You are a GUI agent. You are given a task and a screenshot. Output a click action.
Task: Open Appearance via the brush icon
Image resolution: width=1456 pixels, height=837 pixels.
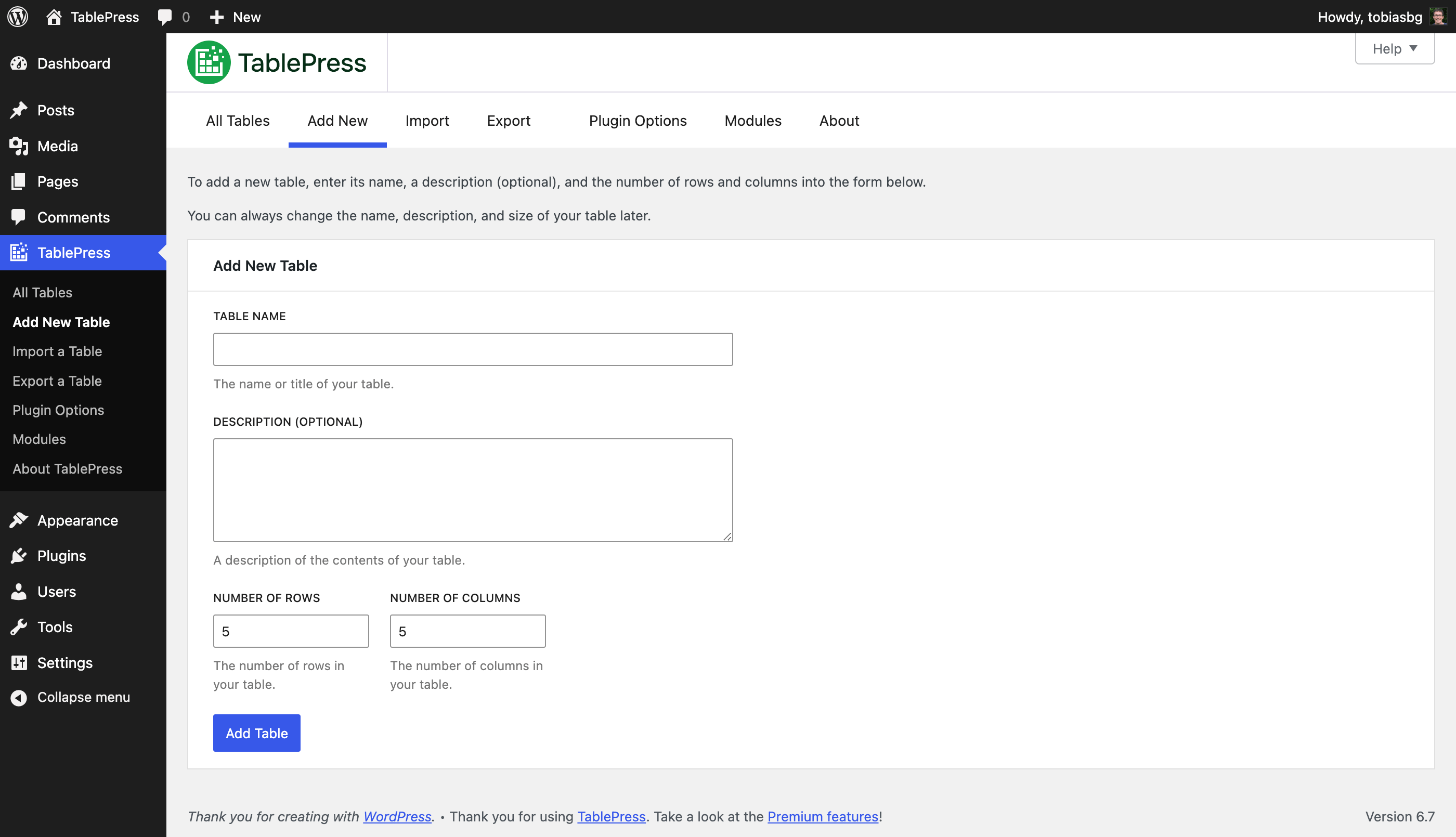coord(19,519)
